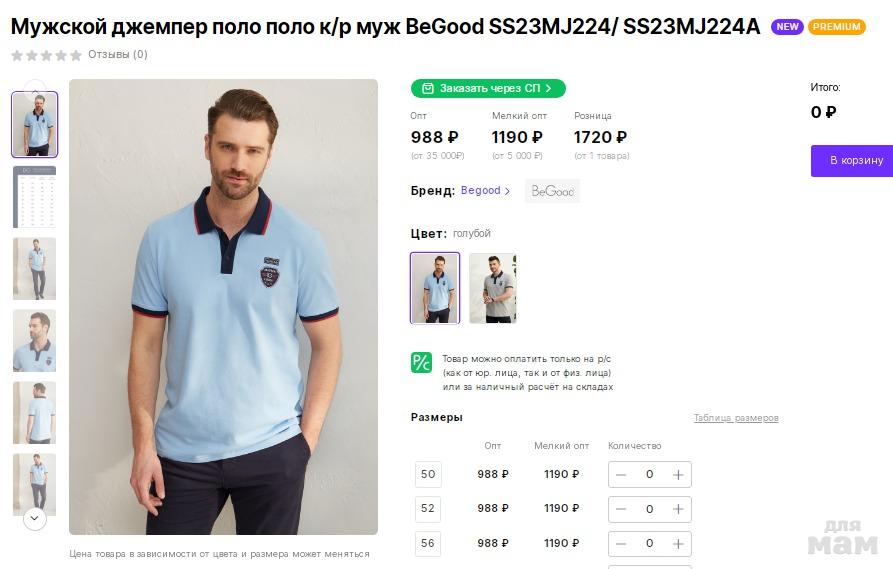Click the BeGood brand logo

[552, 191]
